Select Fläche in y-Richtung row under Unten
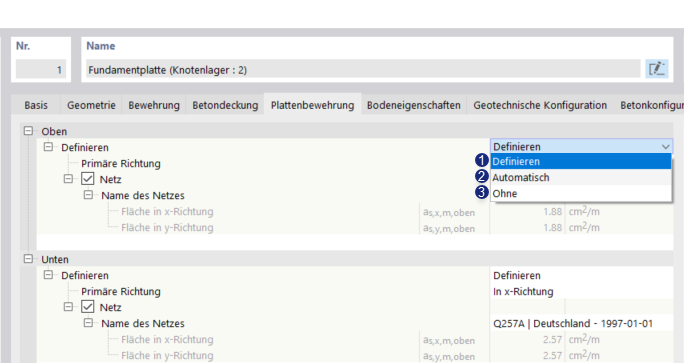This screenshot has height=363, width=684. point(167,355)
